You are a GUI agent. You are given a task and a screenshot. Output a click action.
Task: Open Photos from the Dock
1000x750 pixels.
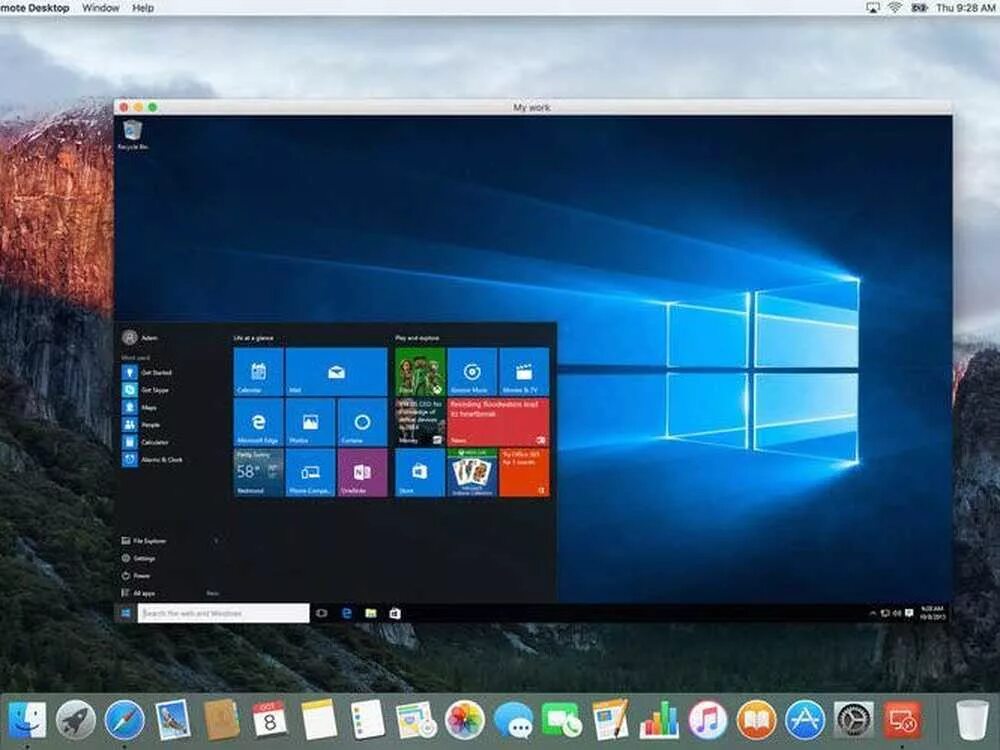464,721
